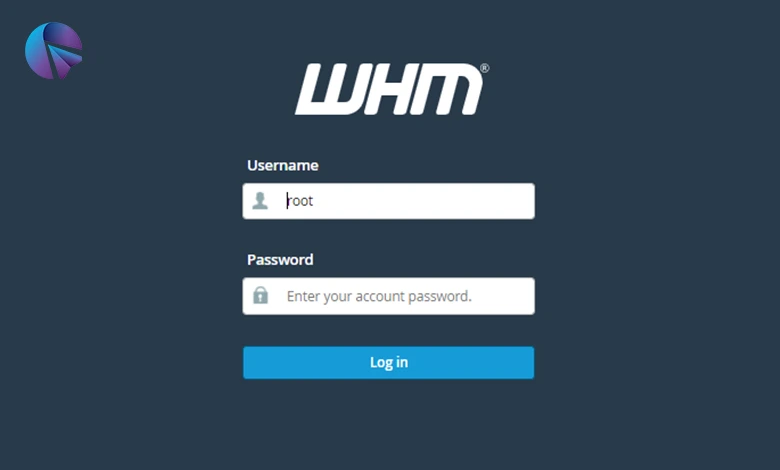Click the letter M in WHM logo
The height and width of the screenshot is (470, 780).
tap(443, 89)
